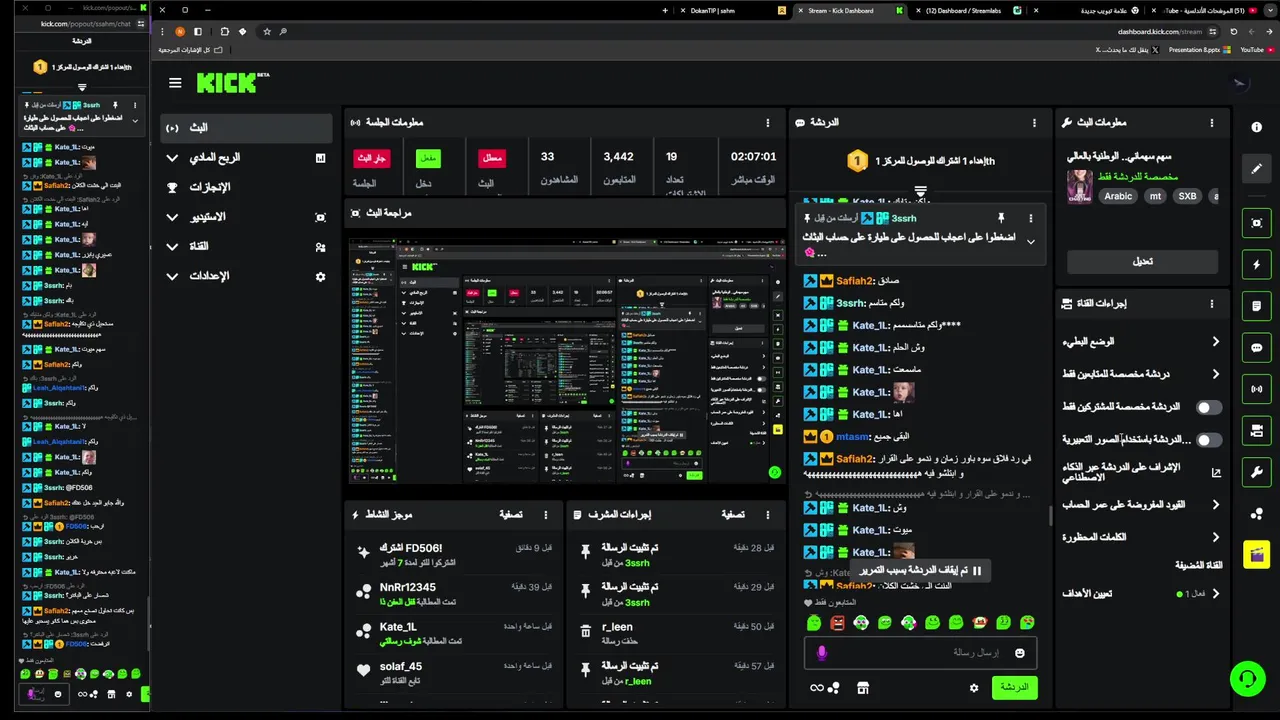The width and height of the screenshot is (1280, 720).
Task: Open AI chat moderation external link
Action: click(x=1216, y=472)
